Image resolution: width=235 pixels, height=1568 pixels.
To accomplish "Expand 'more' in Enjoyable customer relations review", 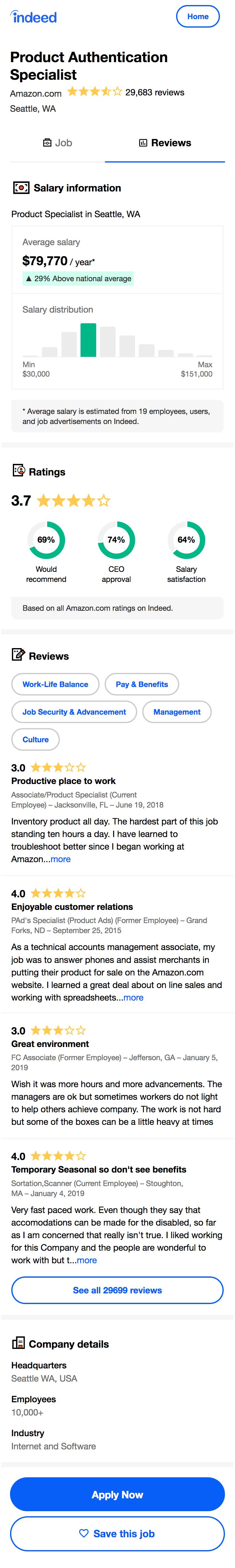I will (x=133, y=997).
